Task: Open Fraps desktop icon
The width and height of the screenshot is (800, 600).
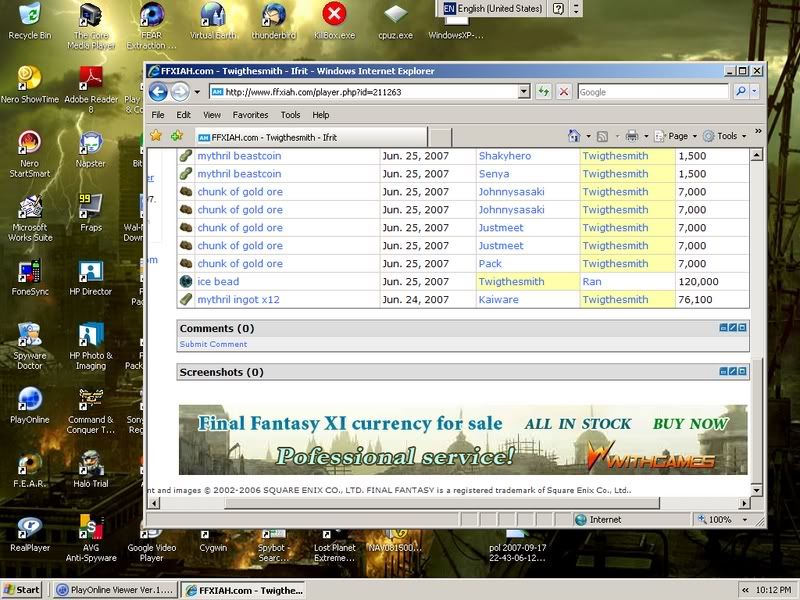Action: click(91, 213)
